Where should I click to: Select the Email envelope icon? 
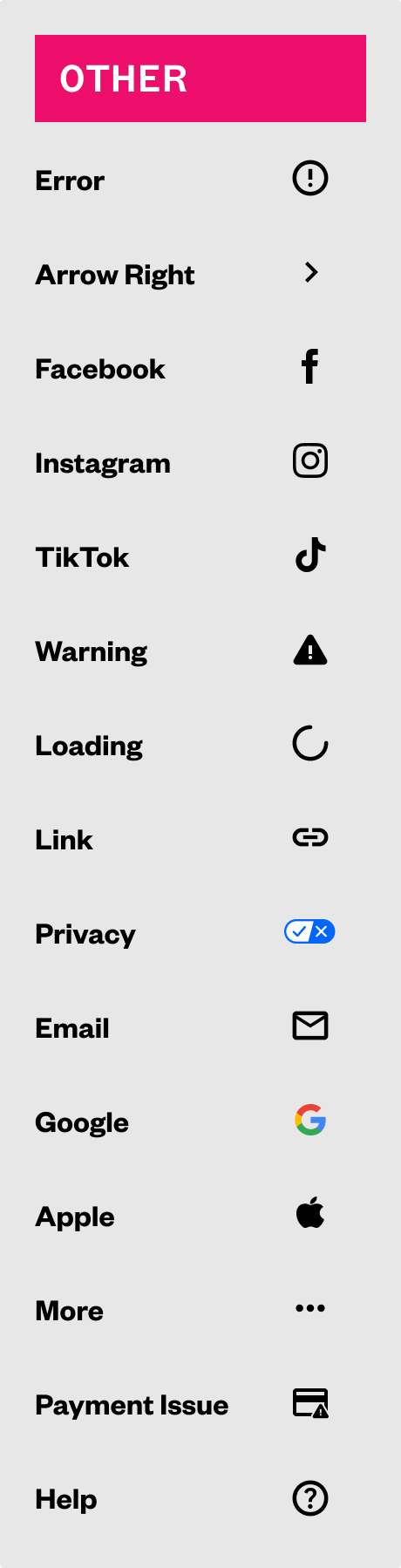[x=310, y=1026]
